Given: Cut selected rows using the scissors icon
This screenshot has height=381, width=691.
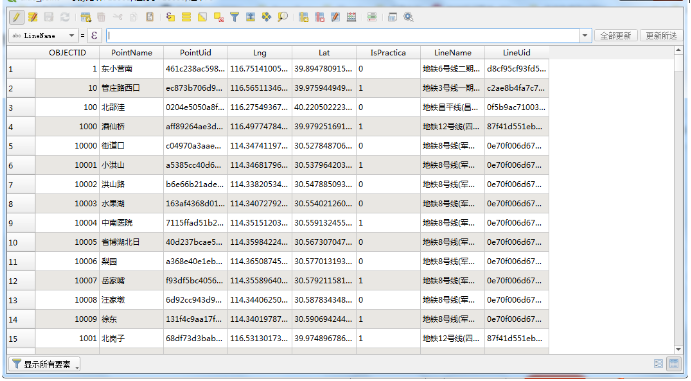Looking at the screenshot, I should coord(117,17).
